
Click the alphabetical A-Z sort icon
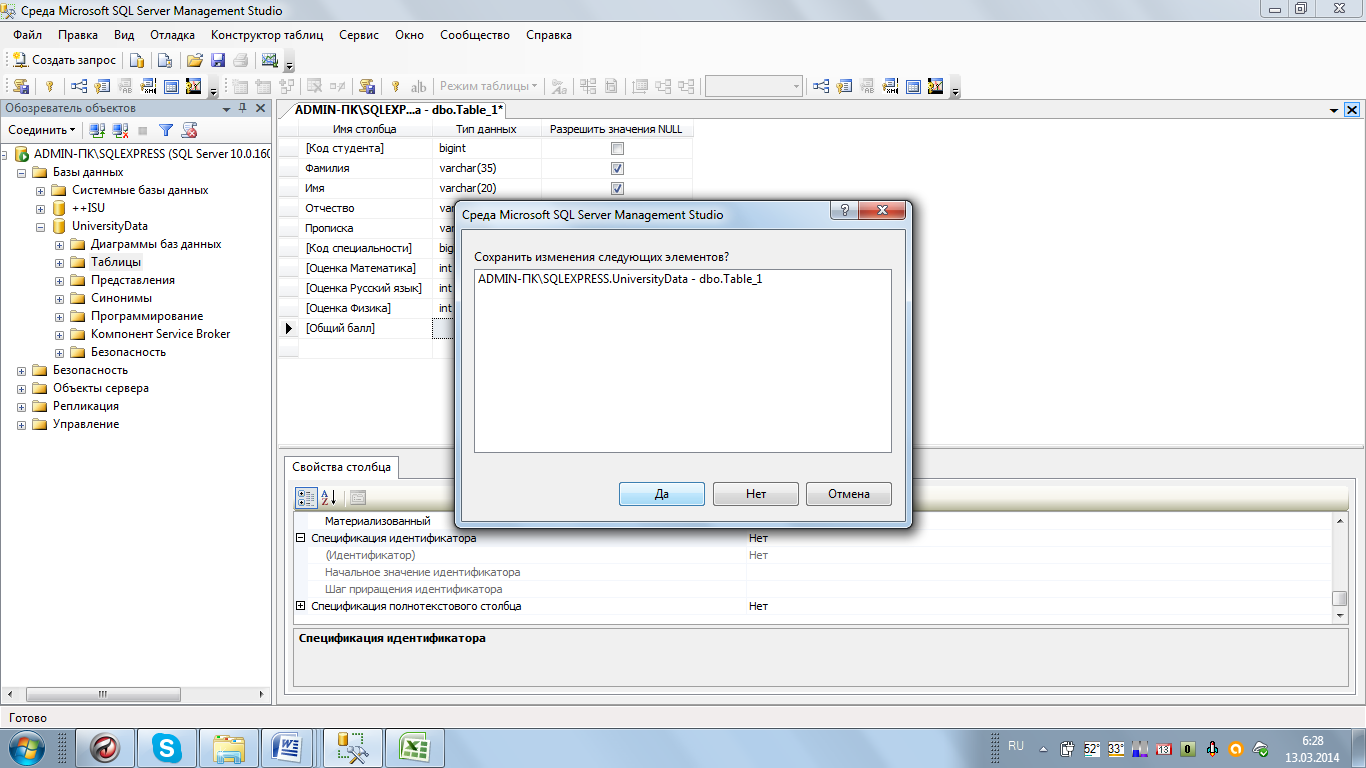[329, 498]
